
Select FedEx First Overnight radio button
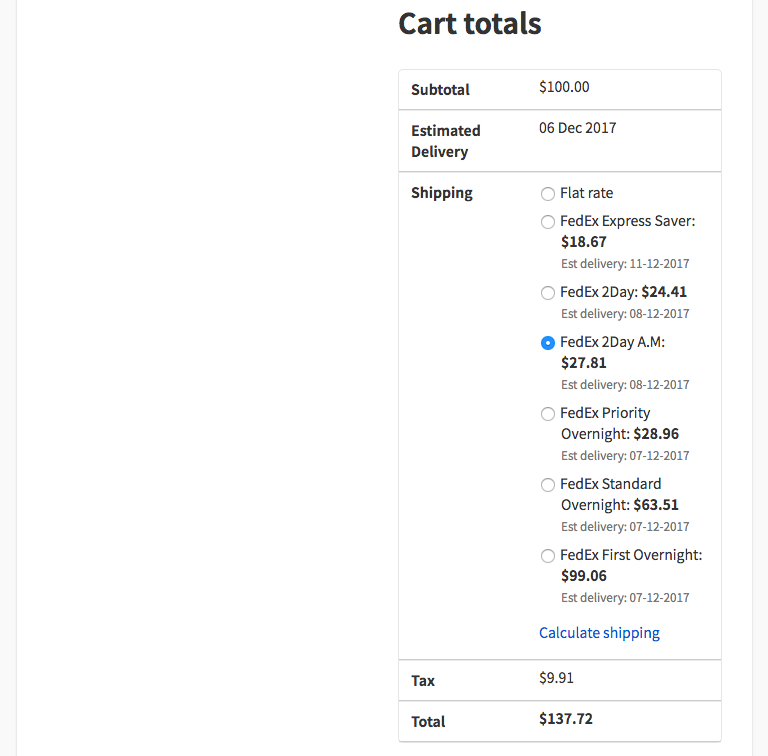pyautogui.click(x=548, y=556)
